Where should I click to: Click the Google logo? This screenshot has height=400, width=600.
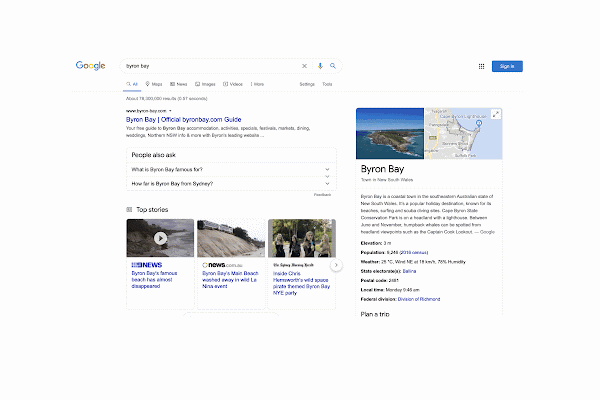click(x=90, y=65)
